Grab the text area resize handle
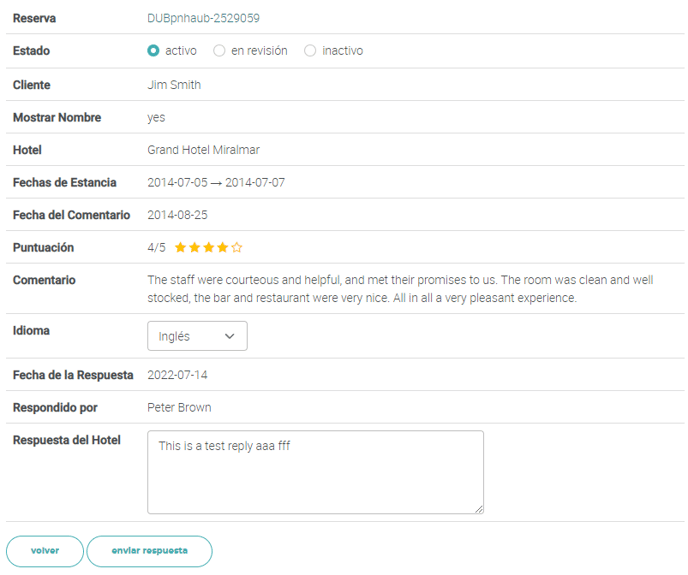 pyautogui.click(x=479, y=509)
